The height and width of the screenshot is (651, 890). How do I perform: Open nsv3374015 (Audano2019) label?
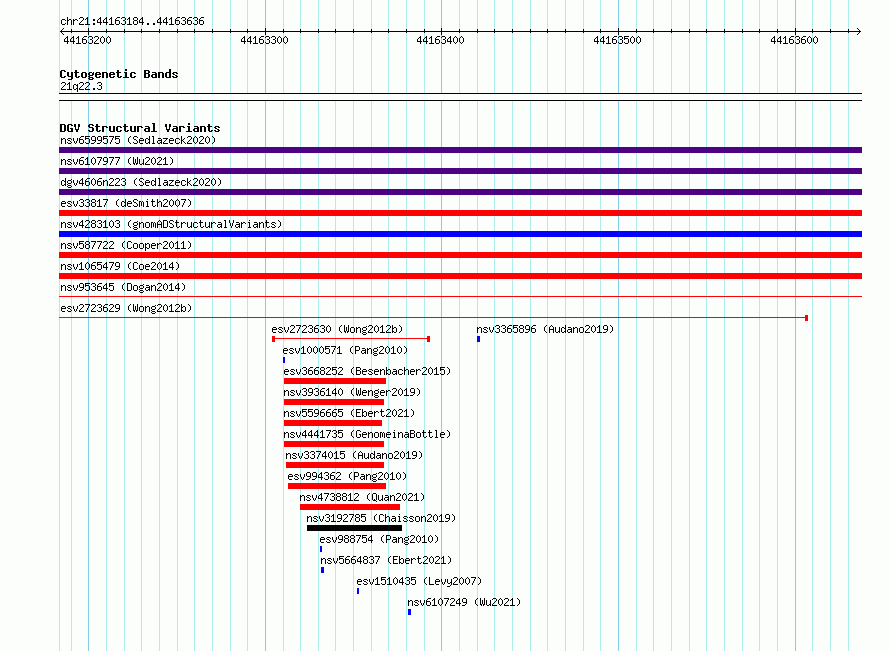[x=354, y=455]
